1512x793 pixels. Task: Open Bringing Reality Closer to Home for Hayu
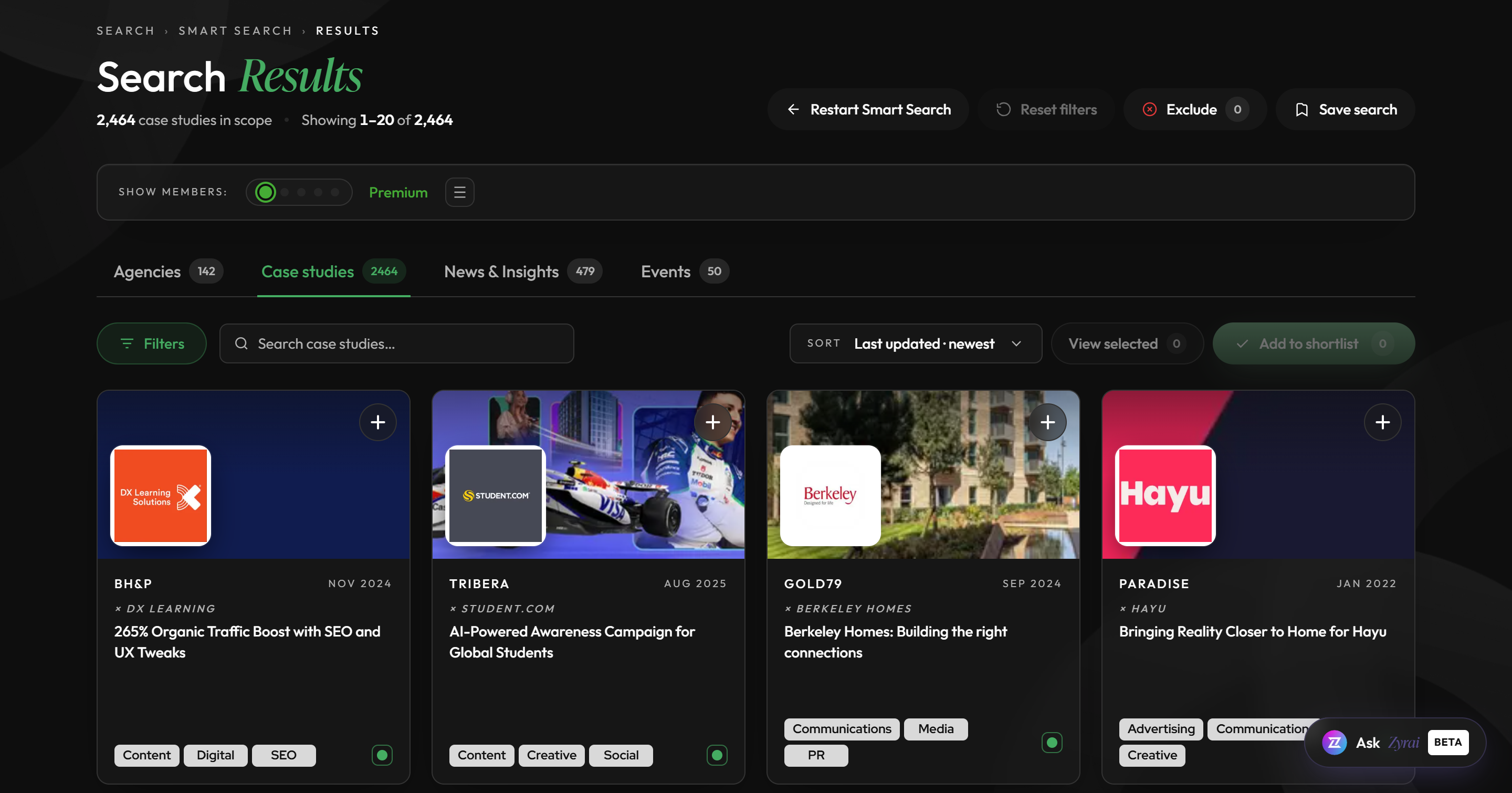1253,631
